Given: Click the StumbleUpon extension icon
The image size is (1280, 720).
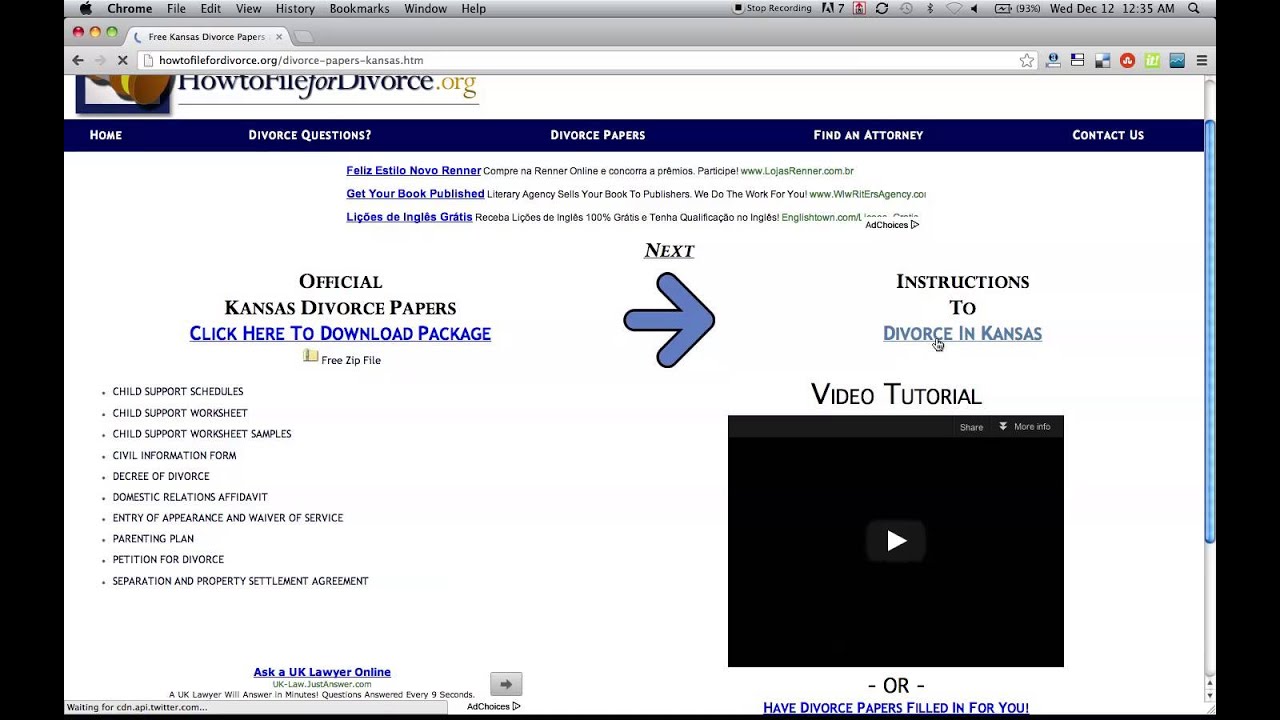Looking at the screenshot, I should [1127, 60].
